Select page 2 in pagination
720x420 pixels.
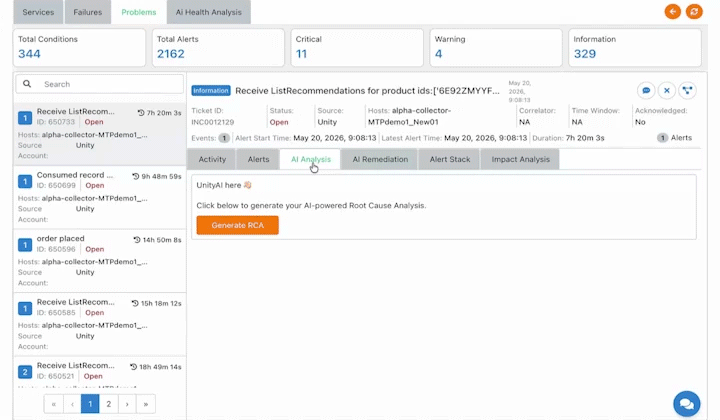[x=109, y=404]
